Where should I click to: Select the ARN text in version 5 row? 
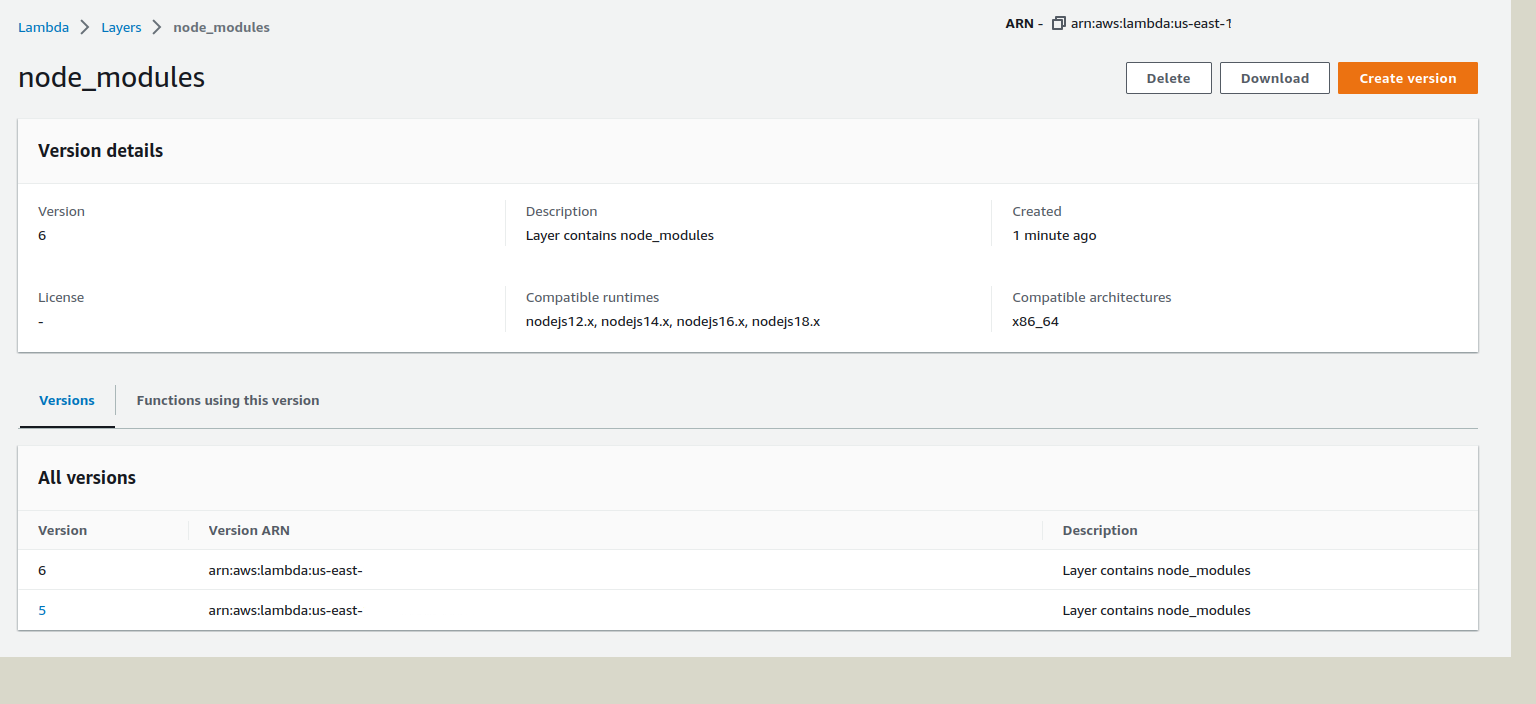click(285, 610)
